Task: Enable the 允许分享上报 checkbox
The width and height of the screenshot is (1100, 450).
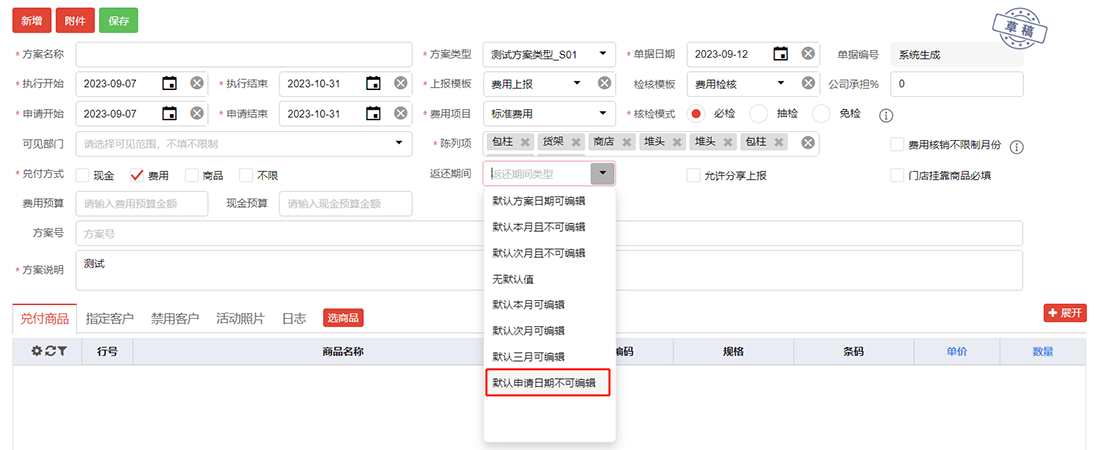Action: (x=694, y=175)
